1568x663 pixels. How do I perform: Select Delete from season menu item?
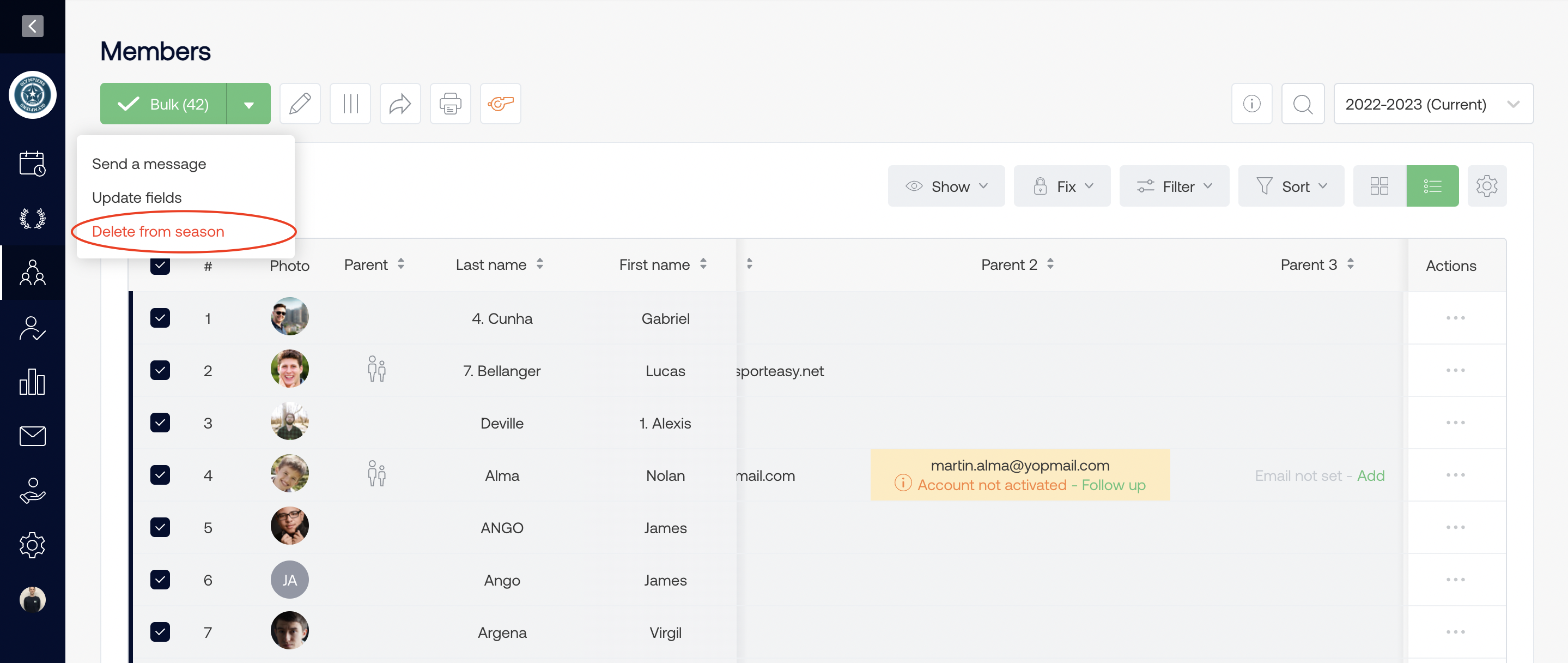(158, 232)
